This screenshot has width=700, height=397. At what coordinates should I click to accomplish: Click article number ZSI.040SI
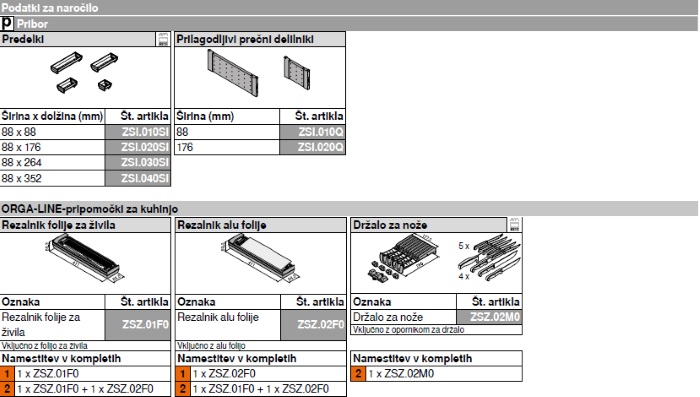pyautogui.click(x=138, y=178)
